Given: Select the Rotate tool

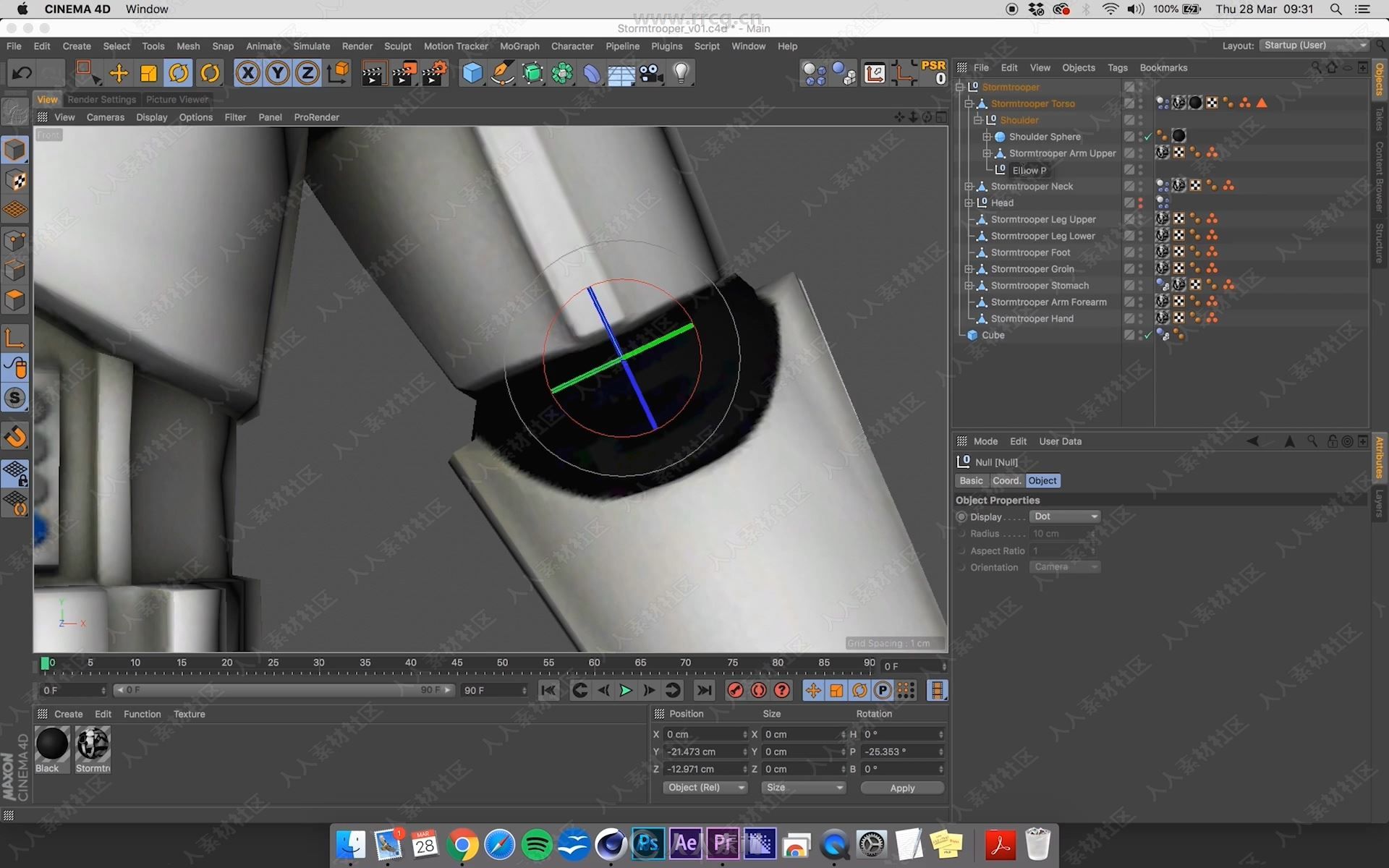Looking at the screenshot, I should pyautogui.click(x=179, y=73).
